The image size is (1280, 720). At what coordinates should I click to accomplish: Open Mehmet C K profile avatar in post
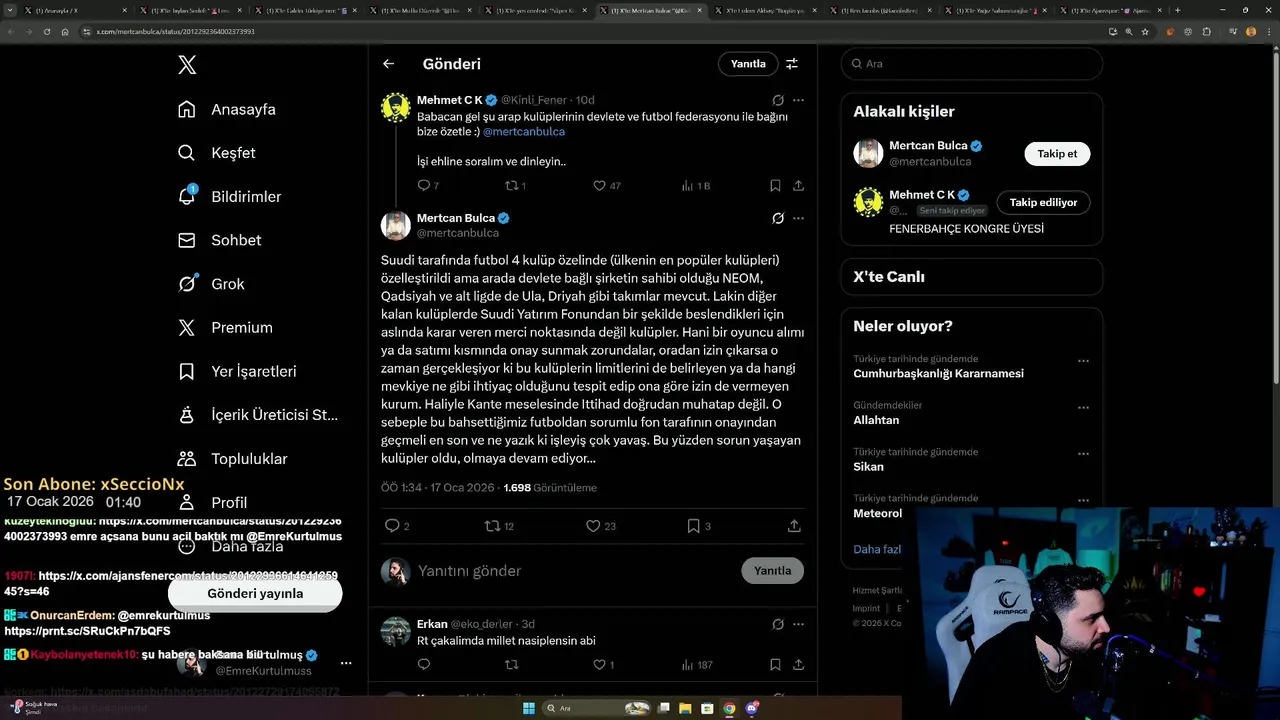click(396, 106)
